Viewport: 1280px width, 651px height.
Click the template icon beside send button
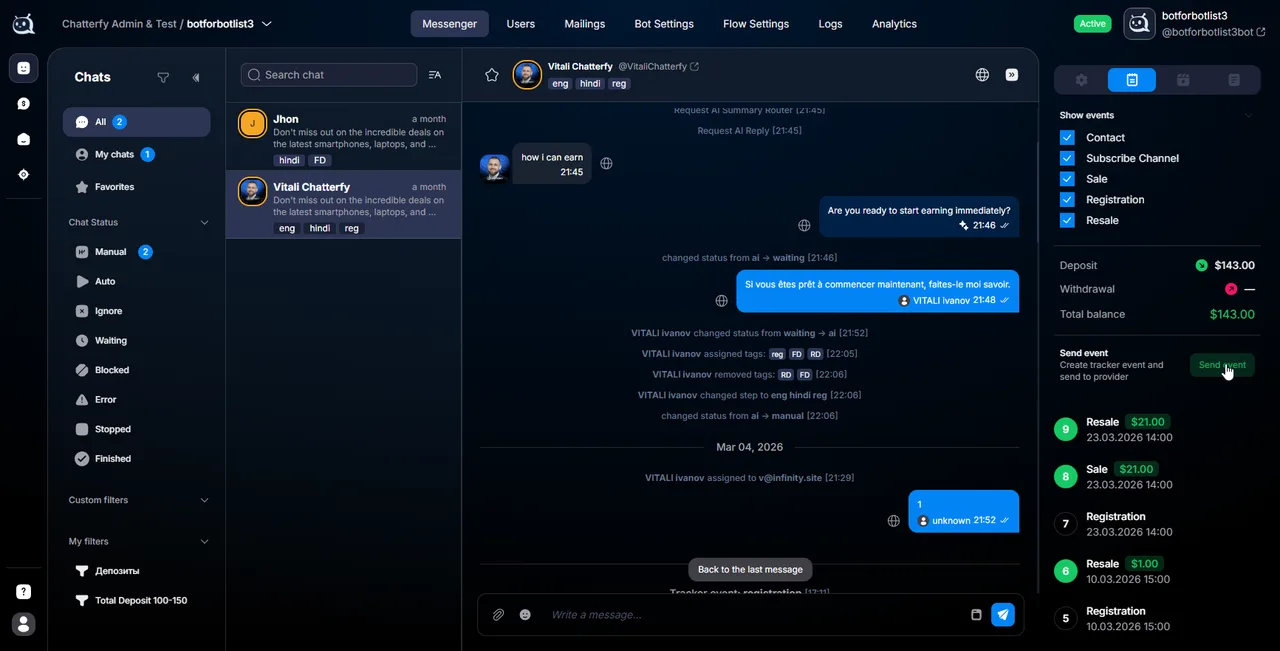[976, 615]
